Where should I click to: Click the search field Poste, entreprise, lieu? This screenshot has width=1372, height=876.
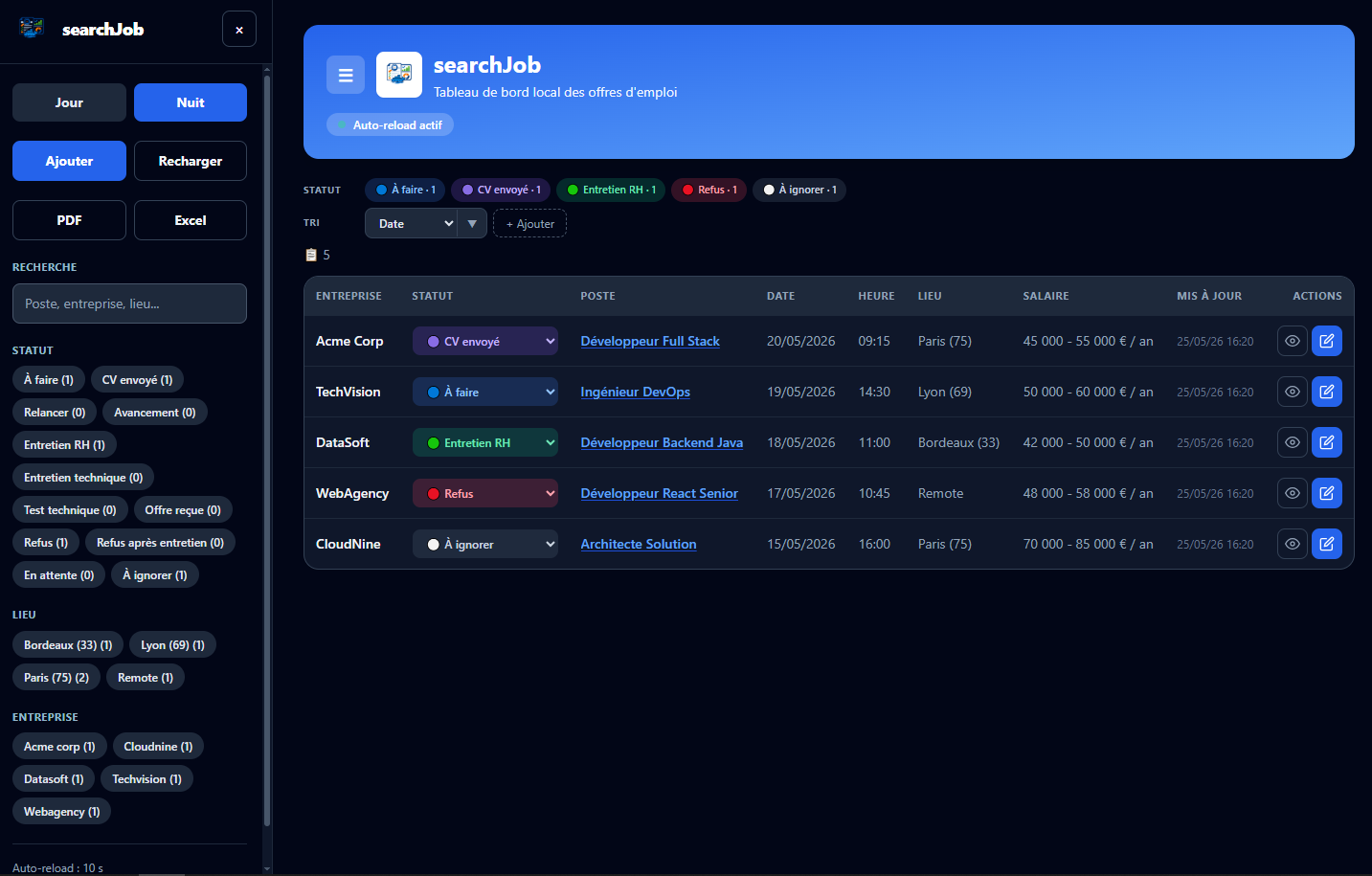tap(129, 303)
